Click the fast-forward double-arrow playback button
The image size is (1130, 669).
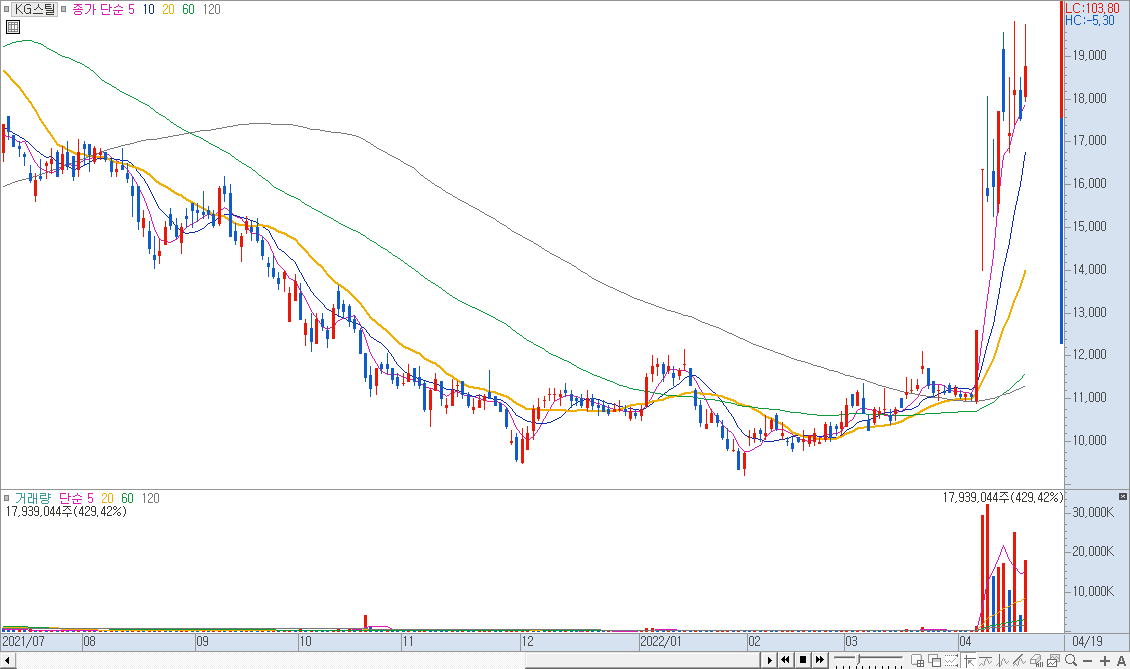click(820, 660)
